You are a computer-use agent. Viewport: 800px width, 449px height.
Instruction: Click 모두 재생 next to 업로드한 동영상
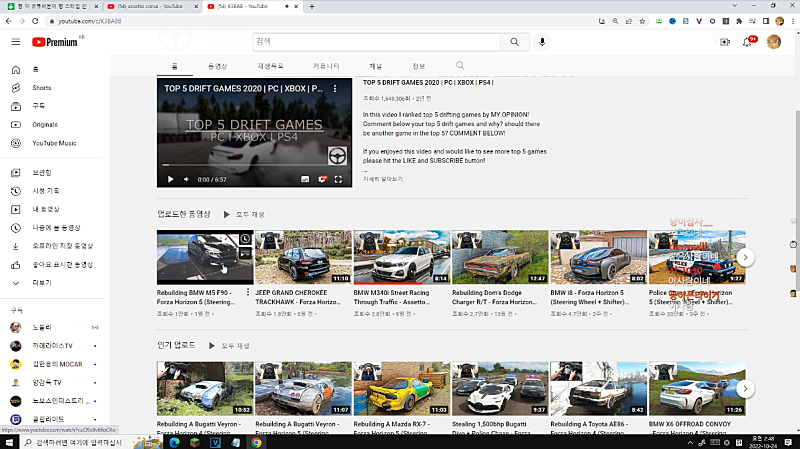tap(244, 214)
